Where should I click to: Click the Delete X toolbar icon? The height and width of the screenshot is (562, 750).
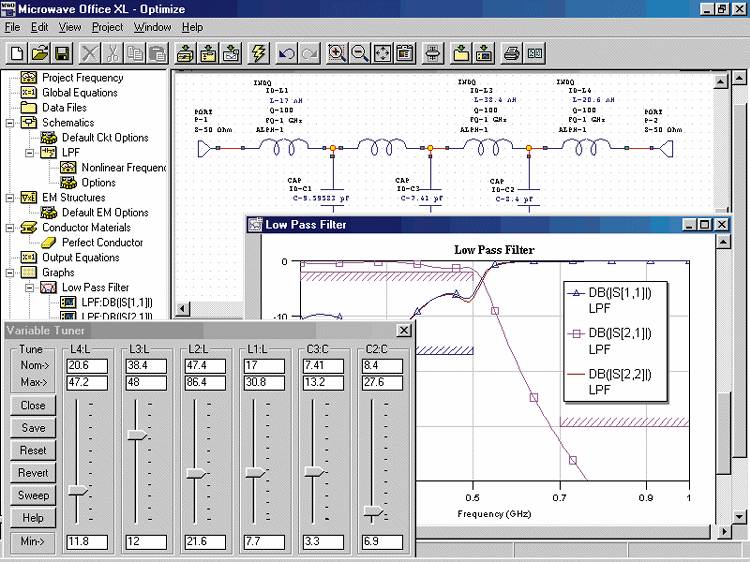(x=89, y=53)
